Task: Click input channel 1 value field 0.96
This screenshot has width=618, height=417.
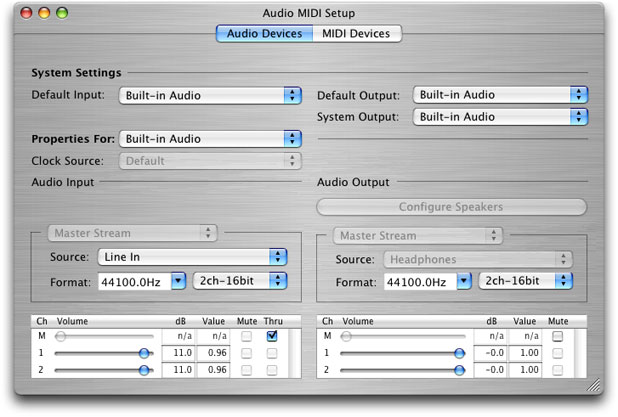Action: click(213, 353)
